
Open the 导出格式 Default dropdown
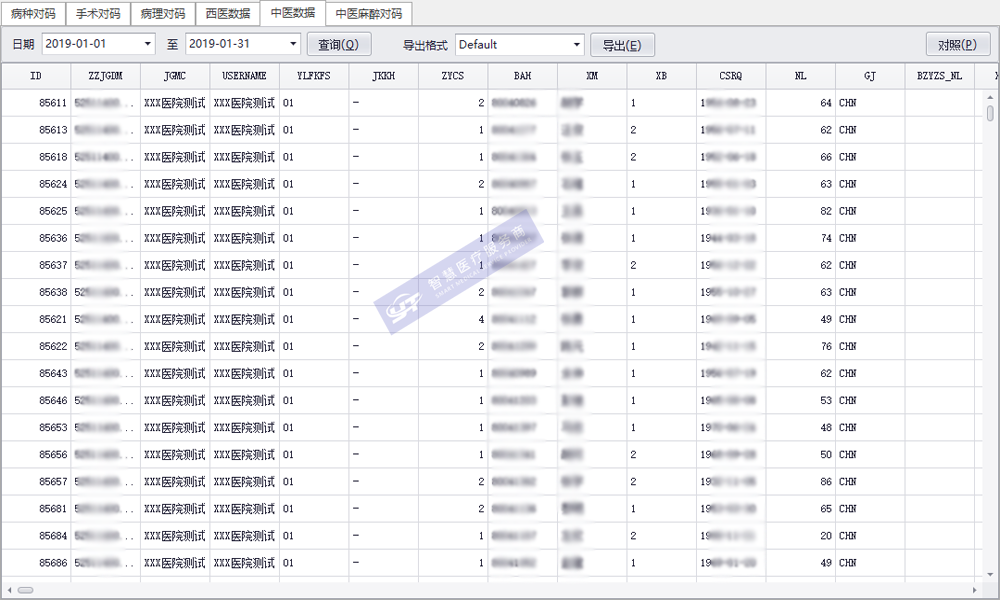point(577,44)
